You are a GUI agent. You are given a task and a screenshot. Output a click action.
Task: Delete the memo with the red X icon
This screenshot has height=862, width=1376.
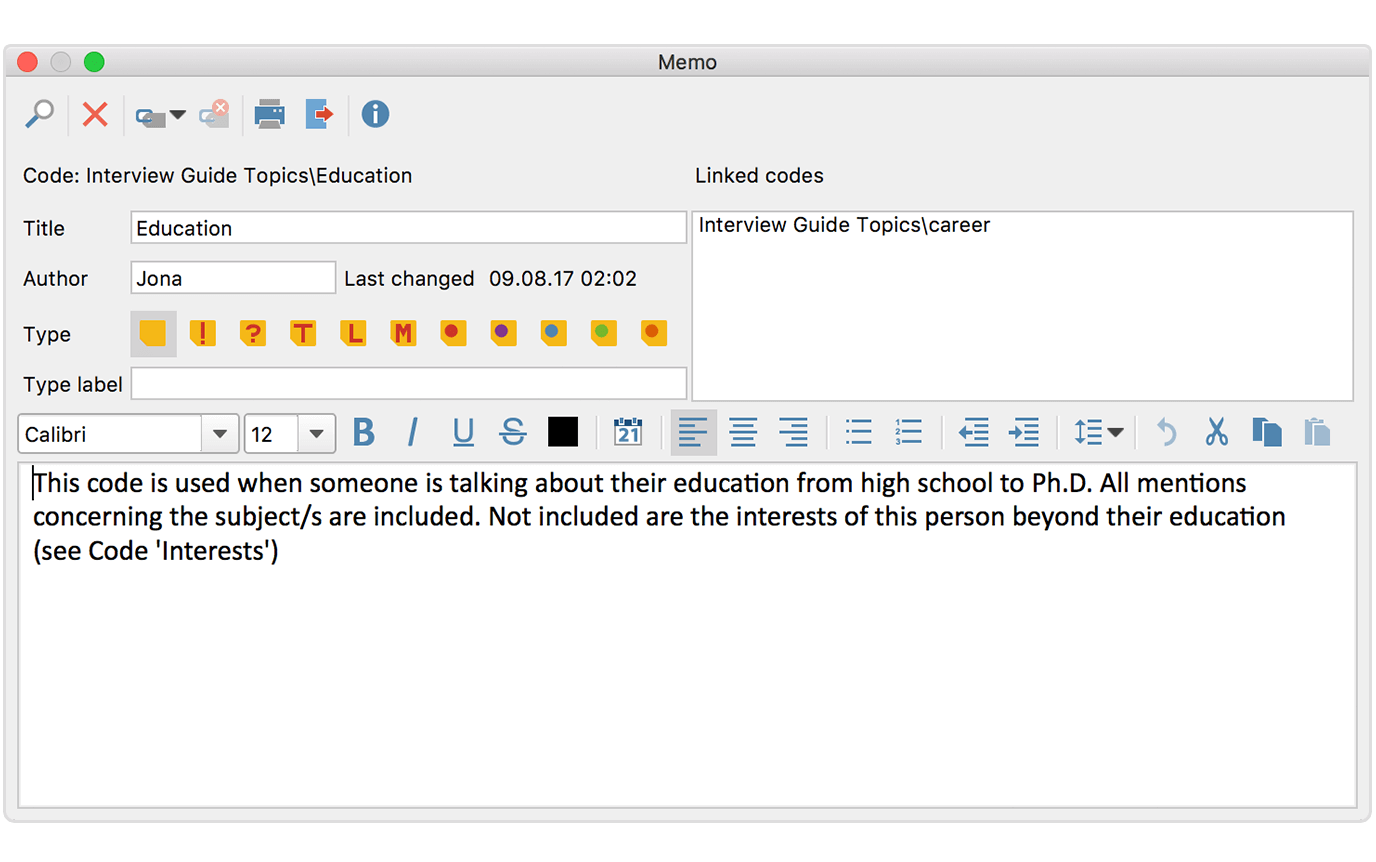pyautogui.click(x=95, y=114)
